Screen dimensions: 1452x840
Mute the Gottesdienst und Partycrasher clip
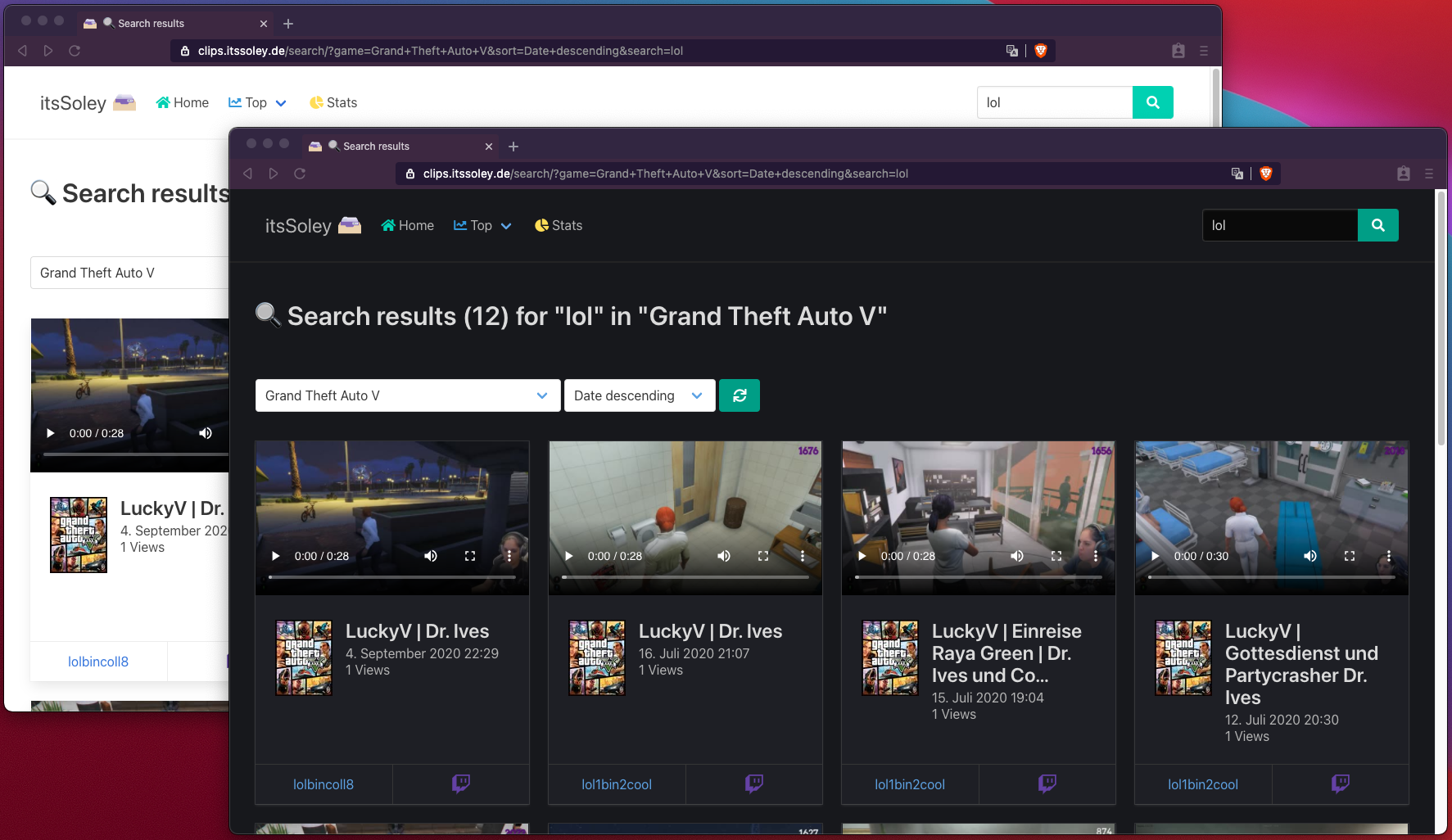click(x=1310, y=556)
